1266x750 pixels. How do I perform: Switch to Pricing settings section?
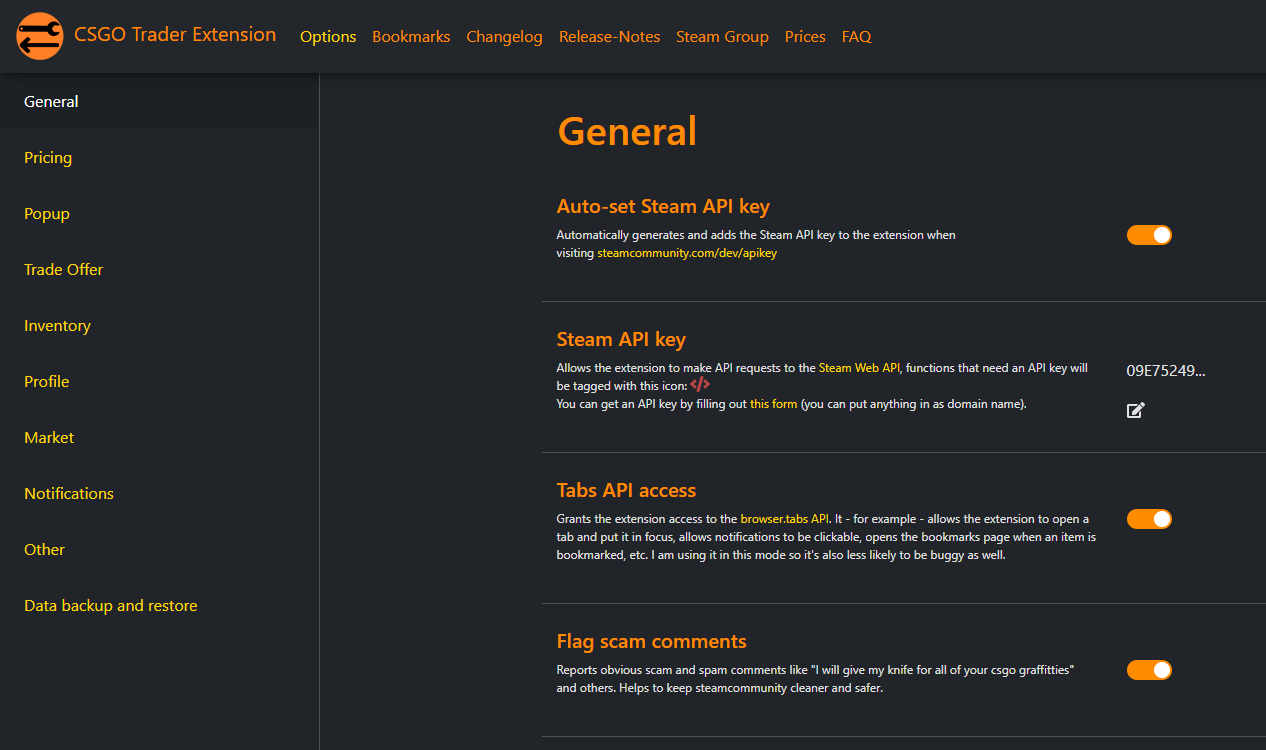(x=159, y=158)
